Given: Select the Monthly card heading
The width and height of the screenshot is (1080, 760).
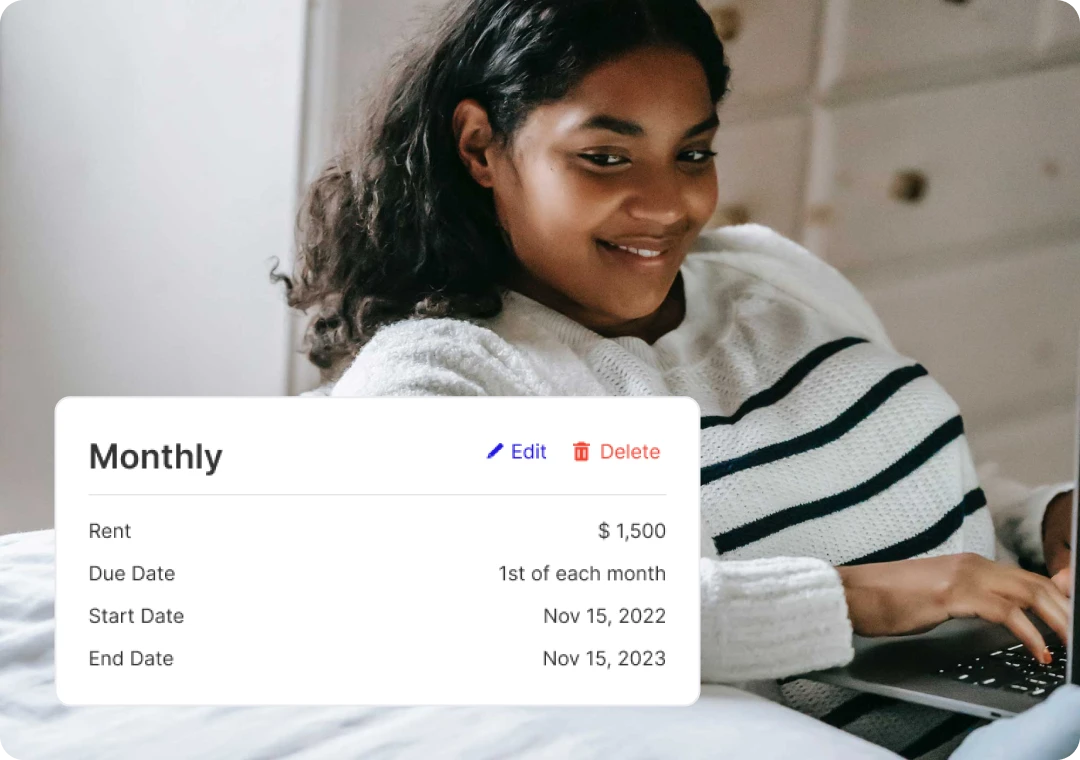Looking at the screenshot, I should coord(156,457).
